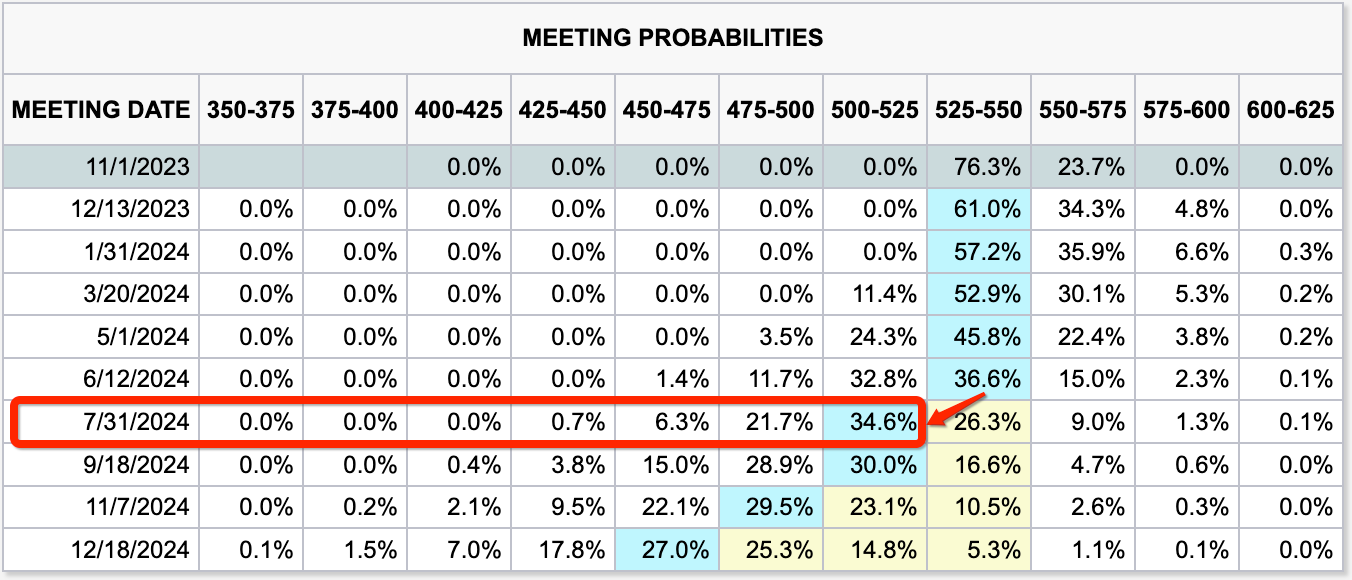Select the 350-375 column header
Image resolution: width=1352 pixels, height=580 pixels.
(x=251, y=109)
